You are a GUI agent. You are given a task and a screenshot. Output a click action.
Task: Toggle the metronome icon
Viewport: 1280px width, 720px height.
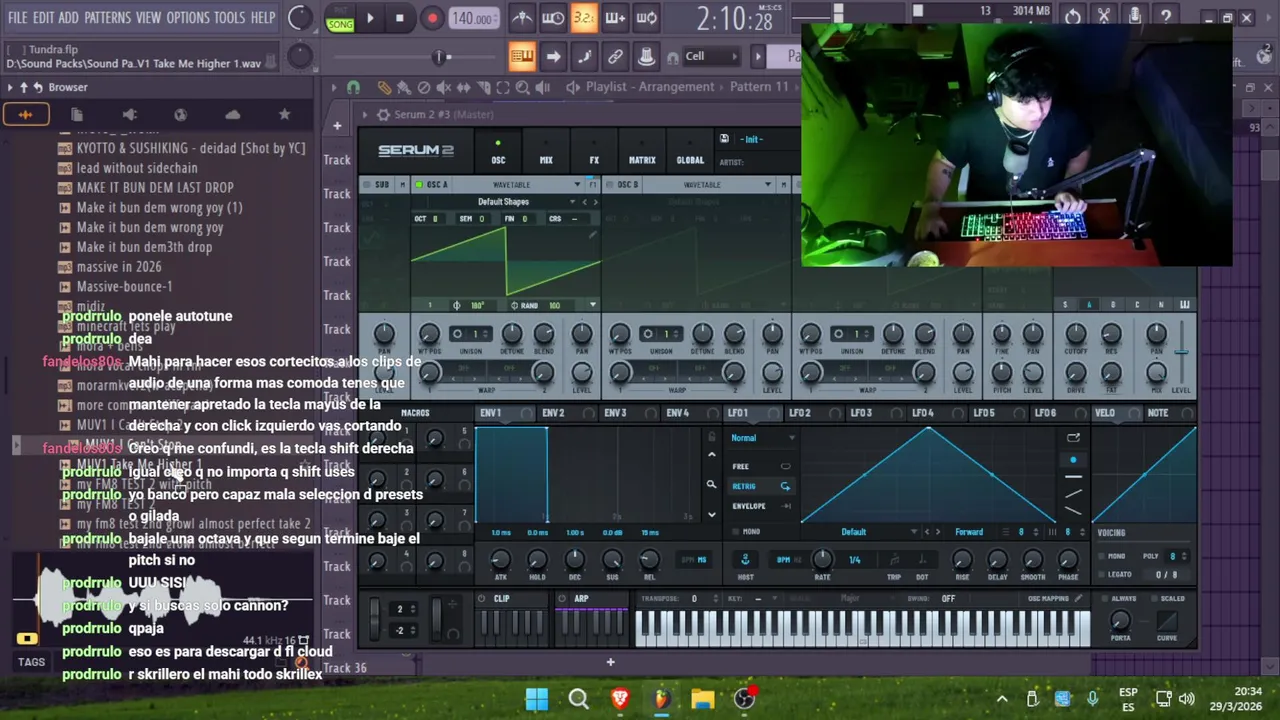coord(522,18)
